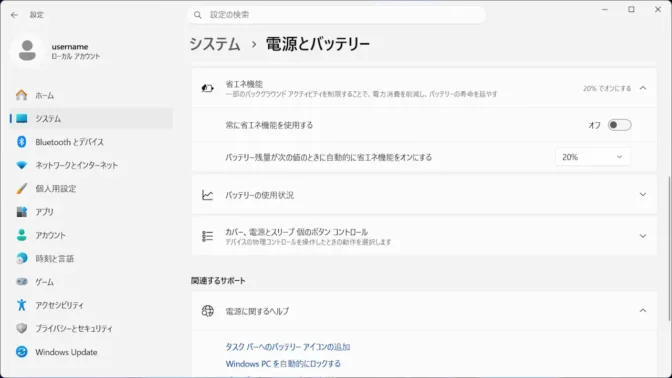Click 関連するサポート heading

218,281
